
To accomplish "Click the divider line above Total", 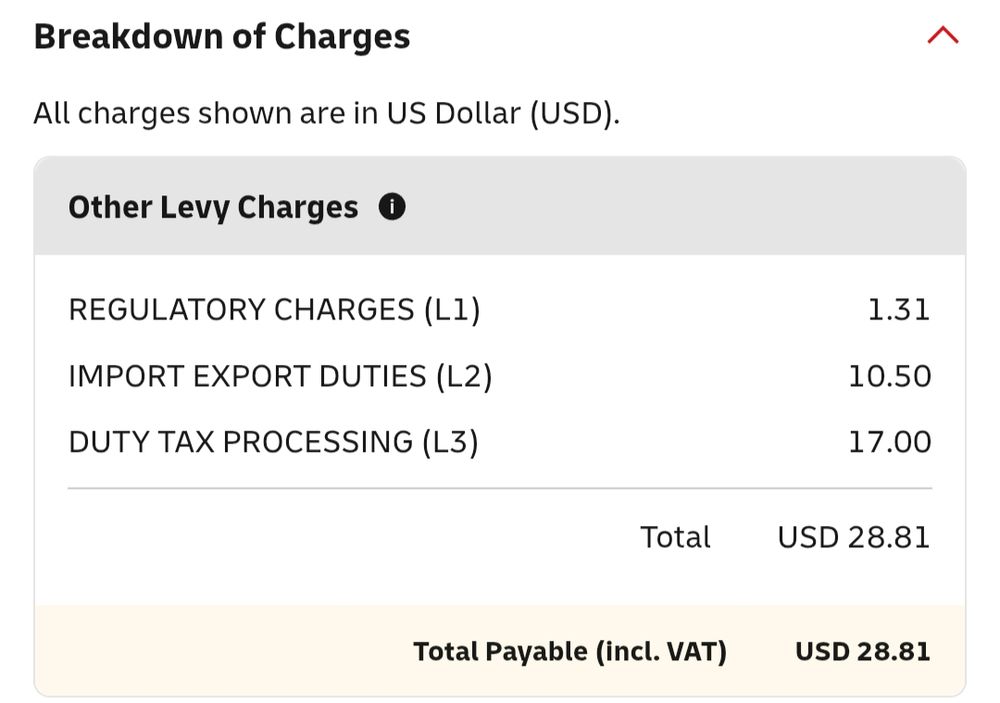I will 500,489.
